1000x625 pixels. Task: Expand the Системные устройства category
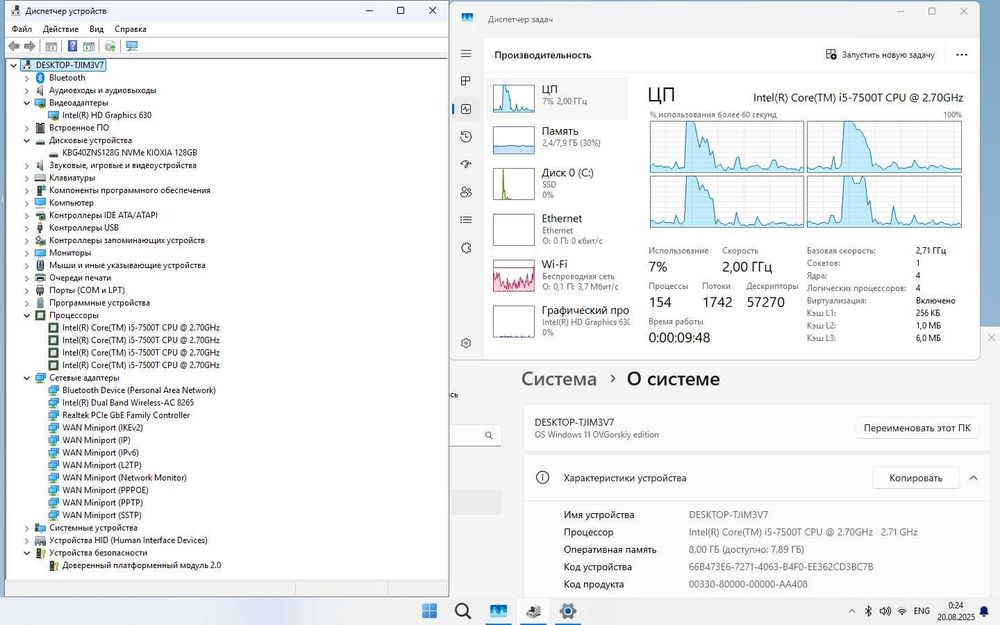[27, 528]
